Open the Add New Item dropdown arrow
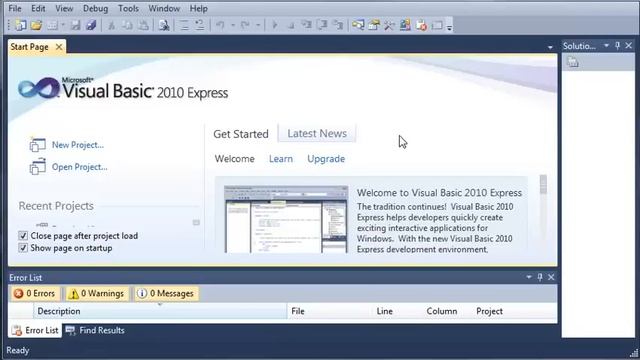This screenshot has width=640, height=360. coord(63,25)
